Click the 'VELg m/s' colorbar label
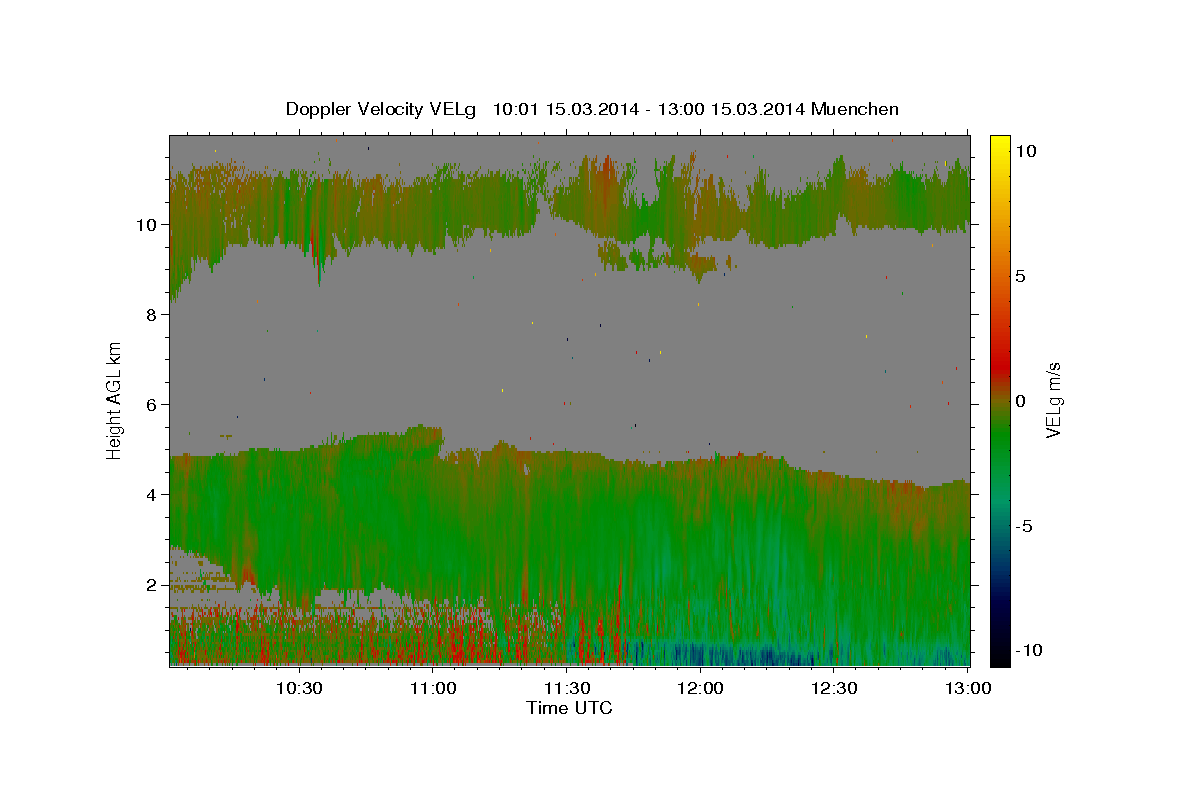 pos(1053,400)
